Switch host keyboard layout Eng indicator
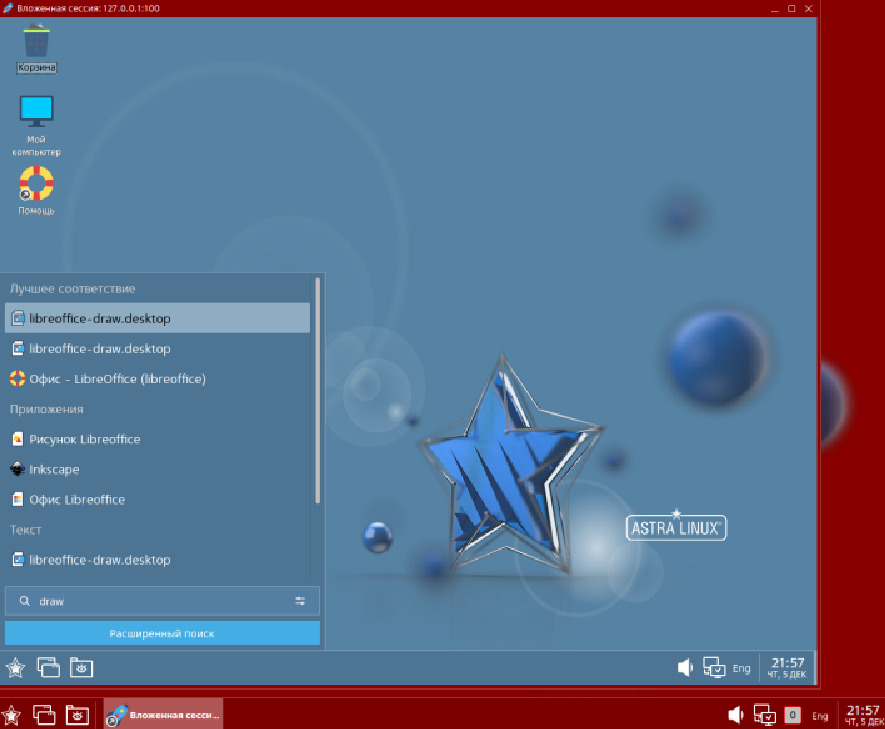The image size is (885, 729). point(820,716)
